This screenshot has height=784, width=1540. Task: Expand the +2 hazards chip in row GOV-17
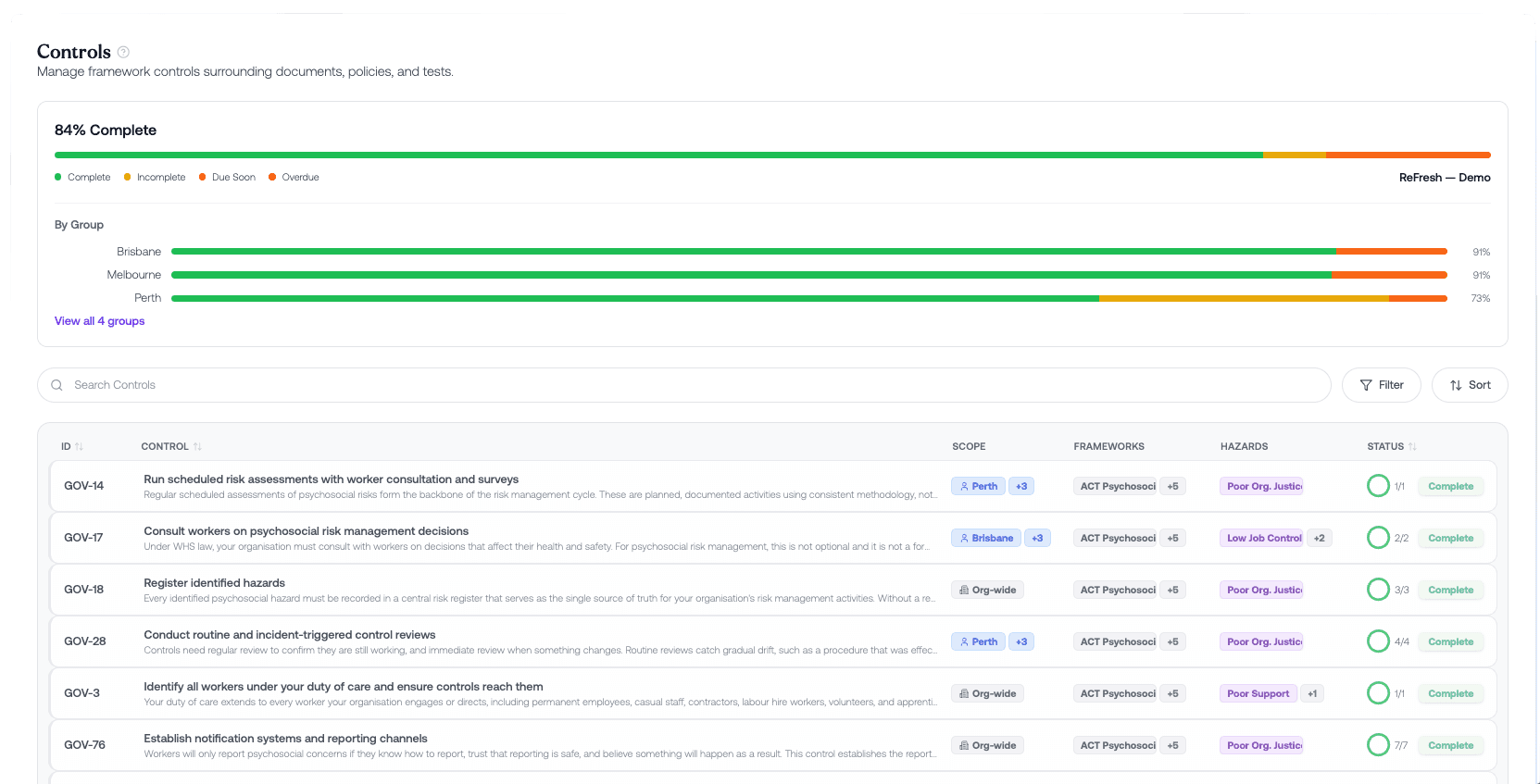click(x=1320, y=538)
